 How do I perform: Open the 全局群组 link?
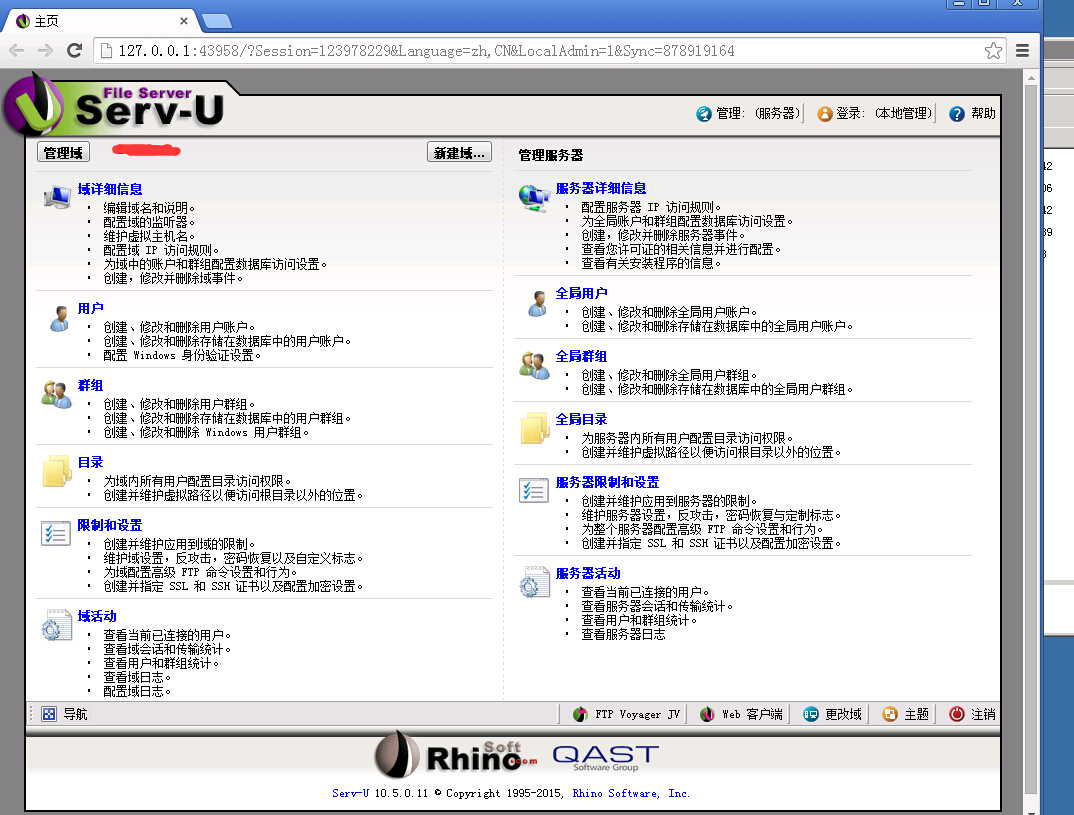582,356
